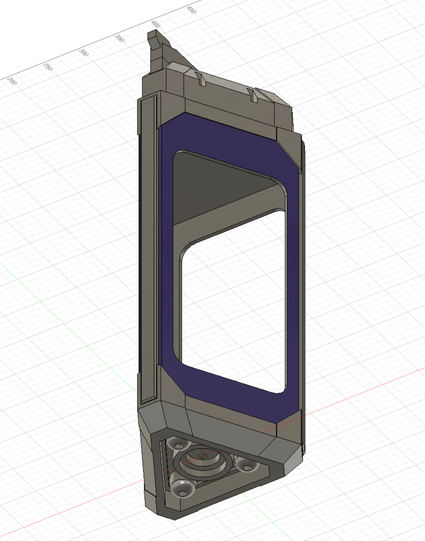Pick the right-hand countersunk hole in the base
This screenshot has width=425, height=541.
pyautogui.click(x=246, y=465)
